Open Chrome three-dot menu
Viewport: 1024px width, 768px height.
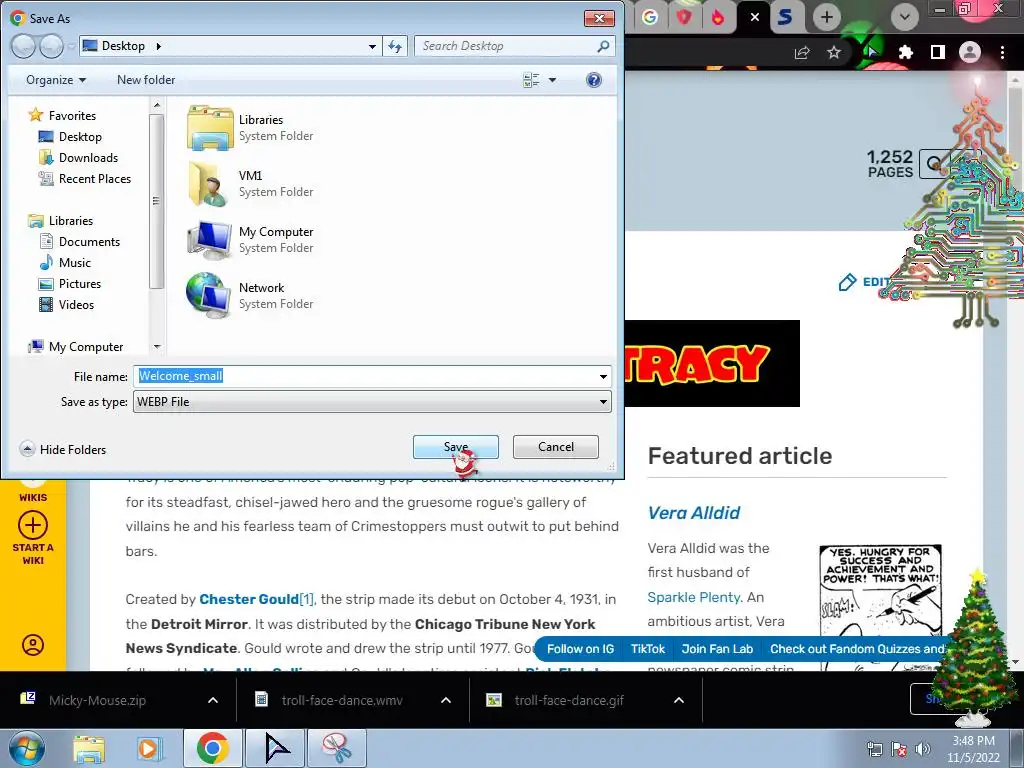tap(1002, 52)
